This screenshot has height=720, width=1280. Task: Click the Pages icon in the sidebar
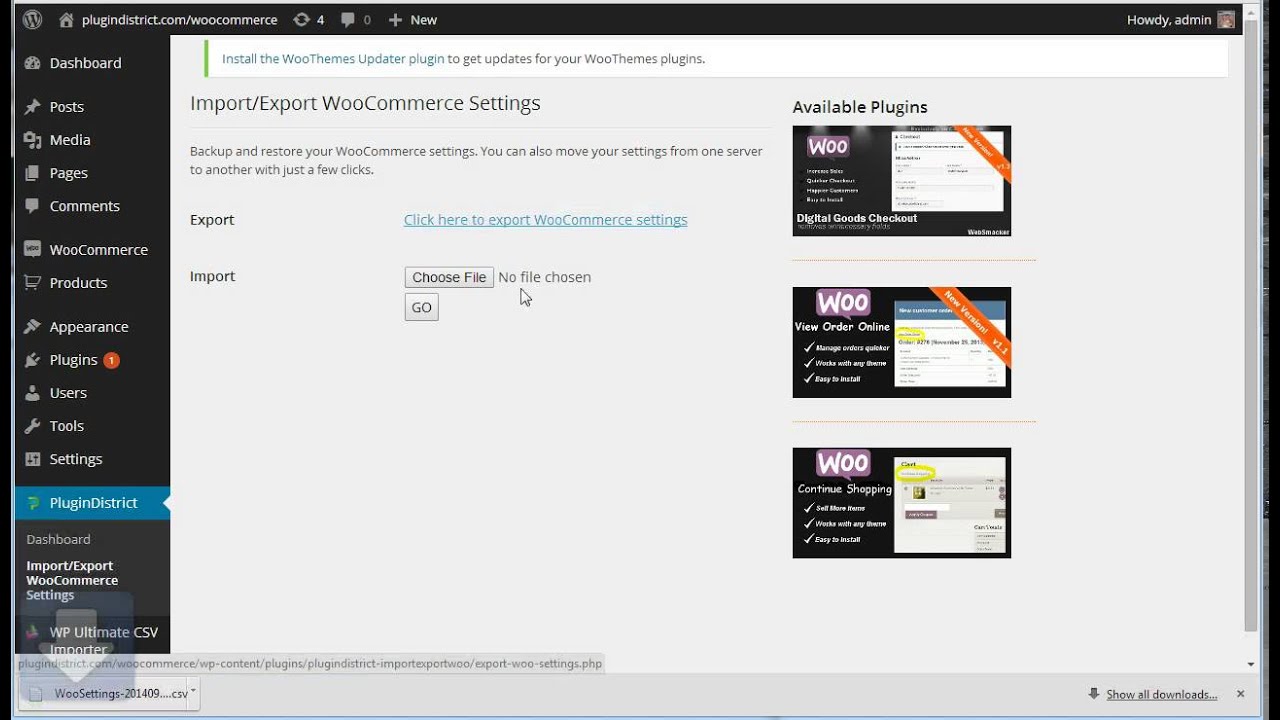click(33, 173)
